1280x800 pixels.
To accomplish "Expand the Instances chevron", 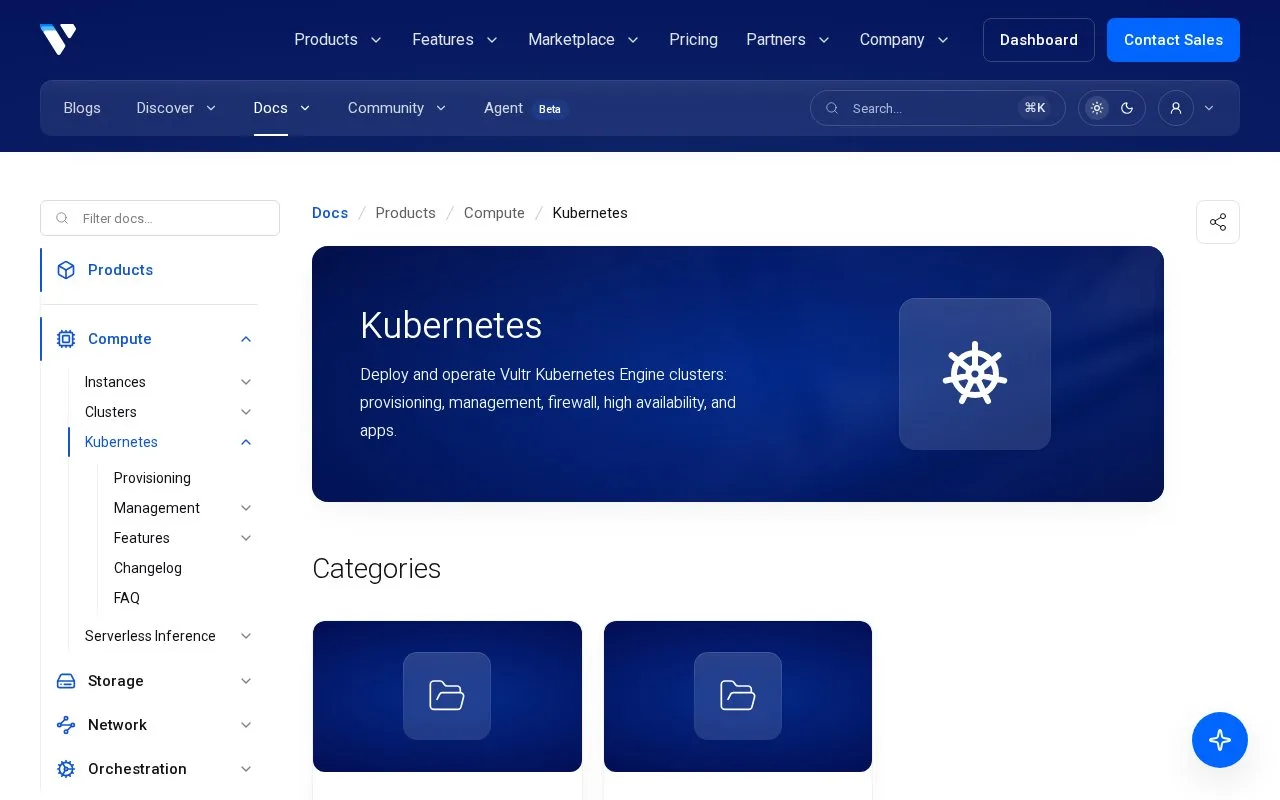I will tap(246, 382).
